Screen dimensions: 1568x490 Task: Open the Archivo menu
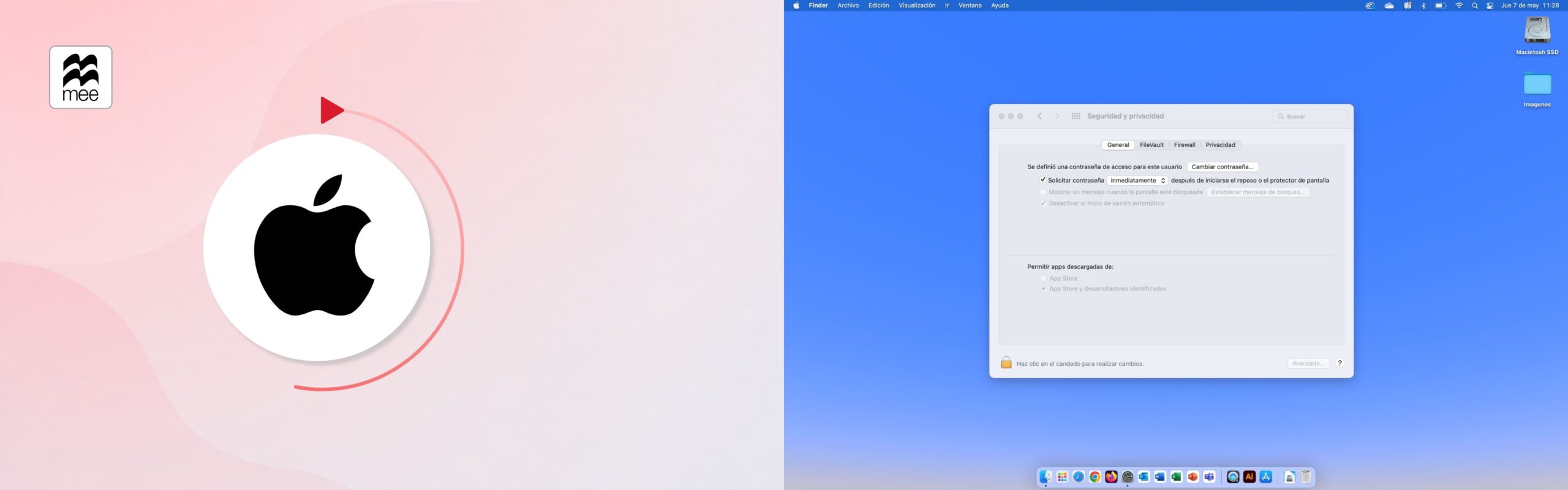click(848, 6)
